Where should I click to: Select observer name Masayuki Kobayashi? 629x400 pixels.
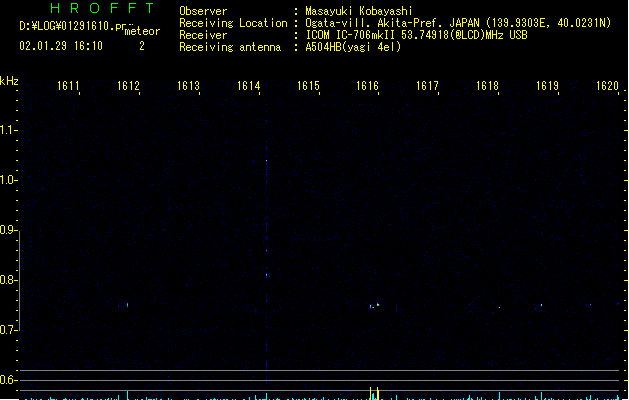click(359, 11)
